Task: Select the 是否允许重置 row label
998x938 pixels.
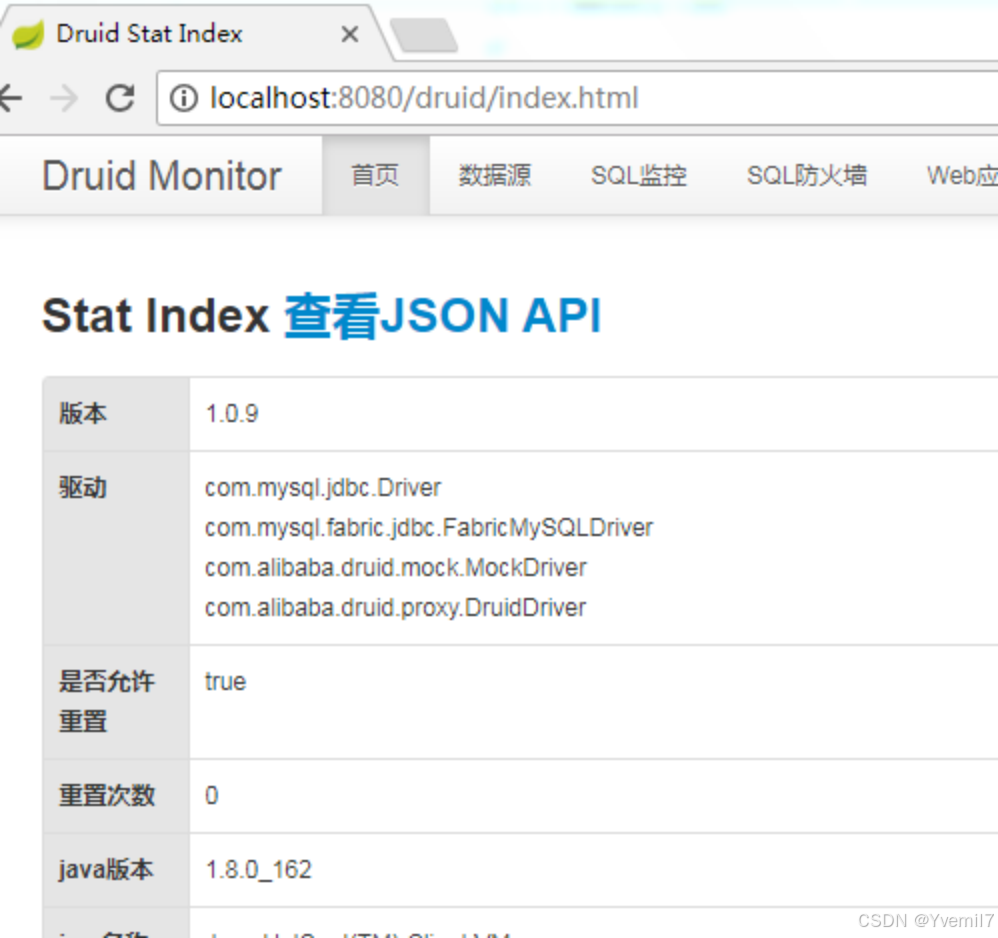Action: (x=106, y=701)
